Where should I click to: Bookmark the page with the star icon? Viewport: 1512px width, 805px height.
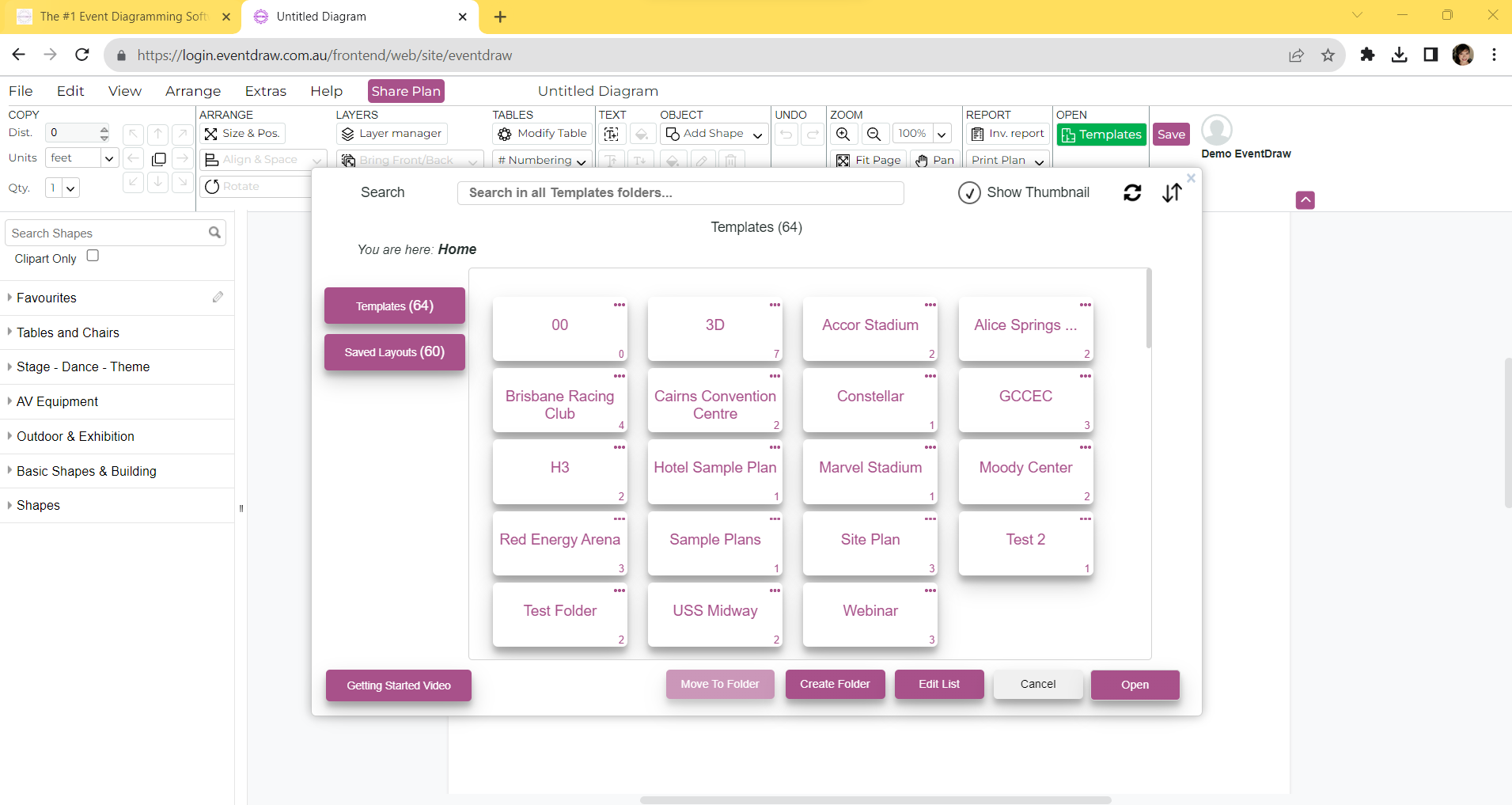1328,55
